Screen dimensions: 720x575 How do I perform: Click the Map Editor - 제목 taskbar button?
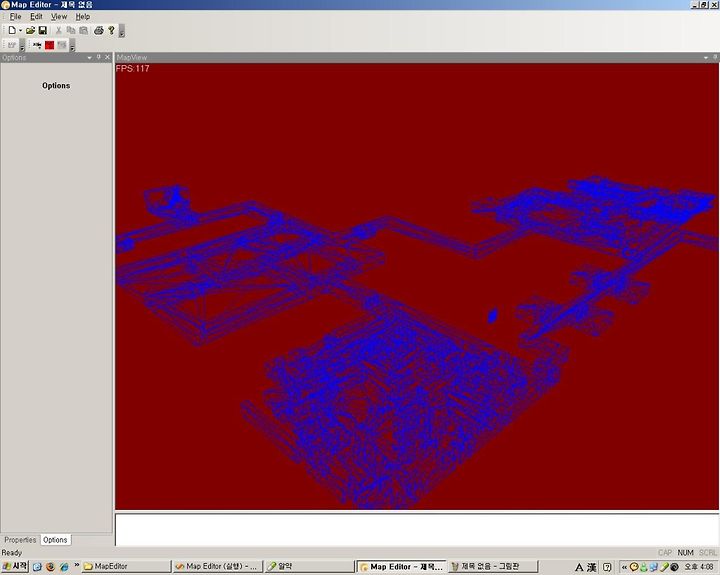402,567
